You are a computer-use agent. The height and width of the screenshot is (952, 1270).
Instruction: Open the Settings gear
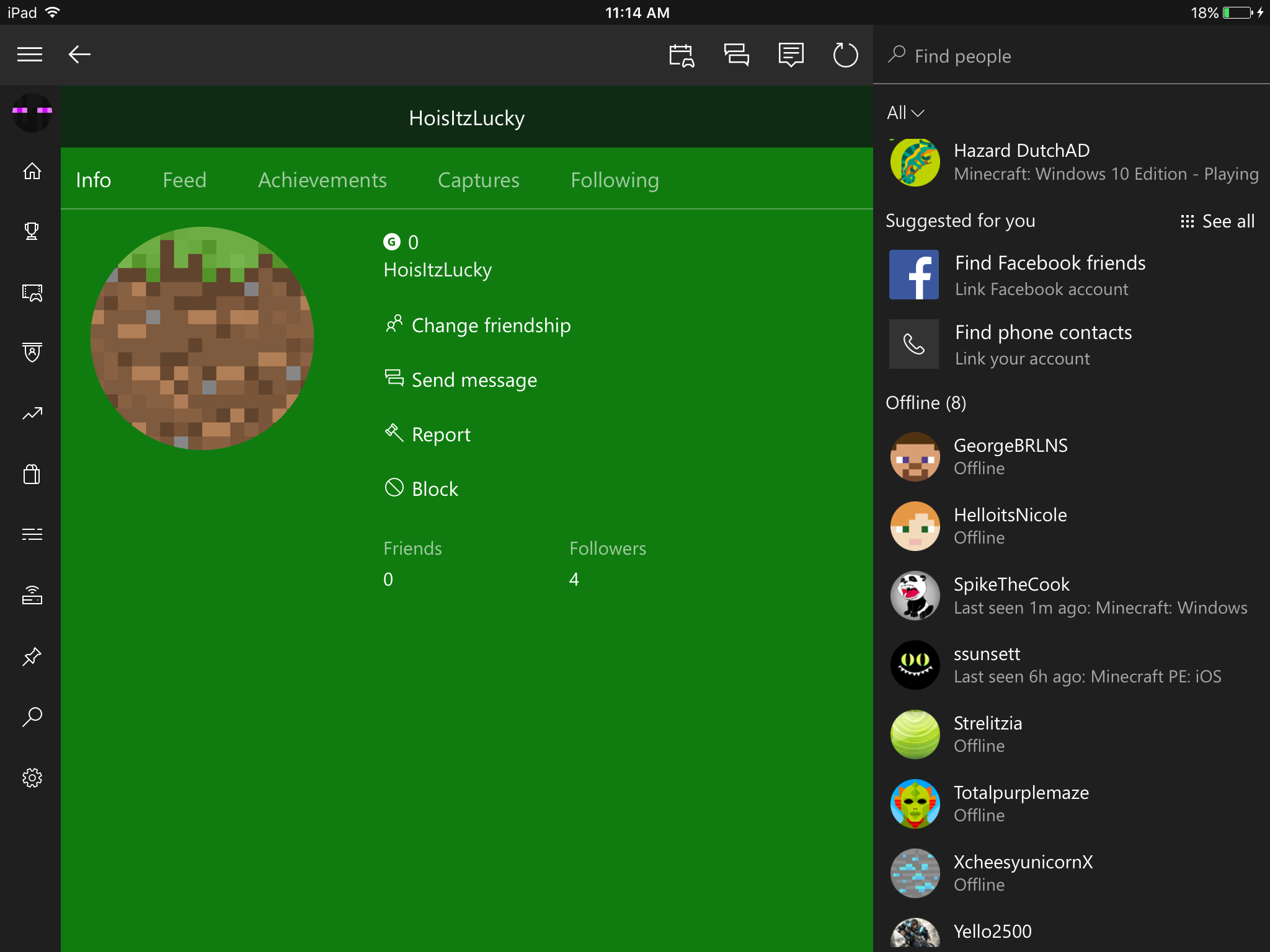pyautogui.click(x=32, y=778)
